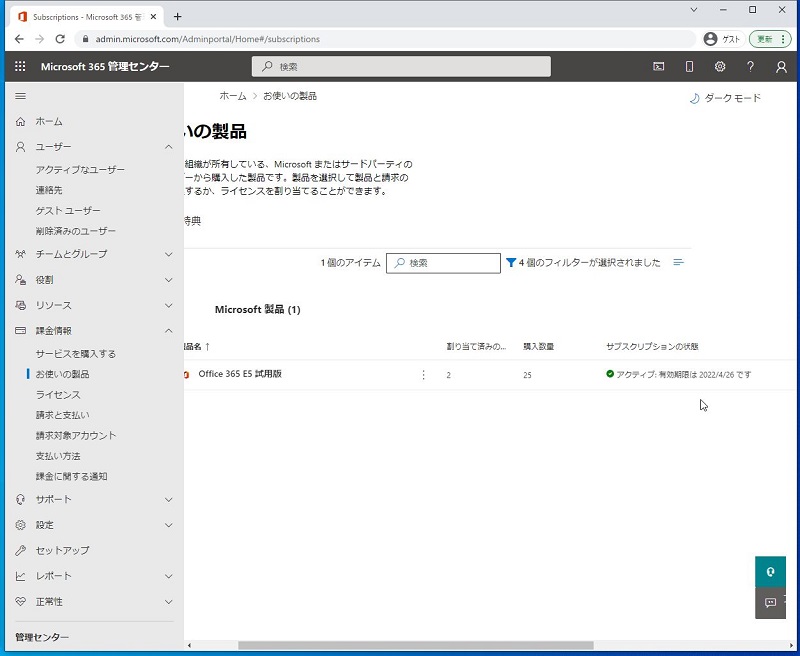Viewport: 800px width, 656px height.
Task: Click ホーム breadcrumb link
Action: pyautogui.click(x=233, y=96)
